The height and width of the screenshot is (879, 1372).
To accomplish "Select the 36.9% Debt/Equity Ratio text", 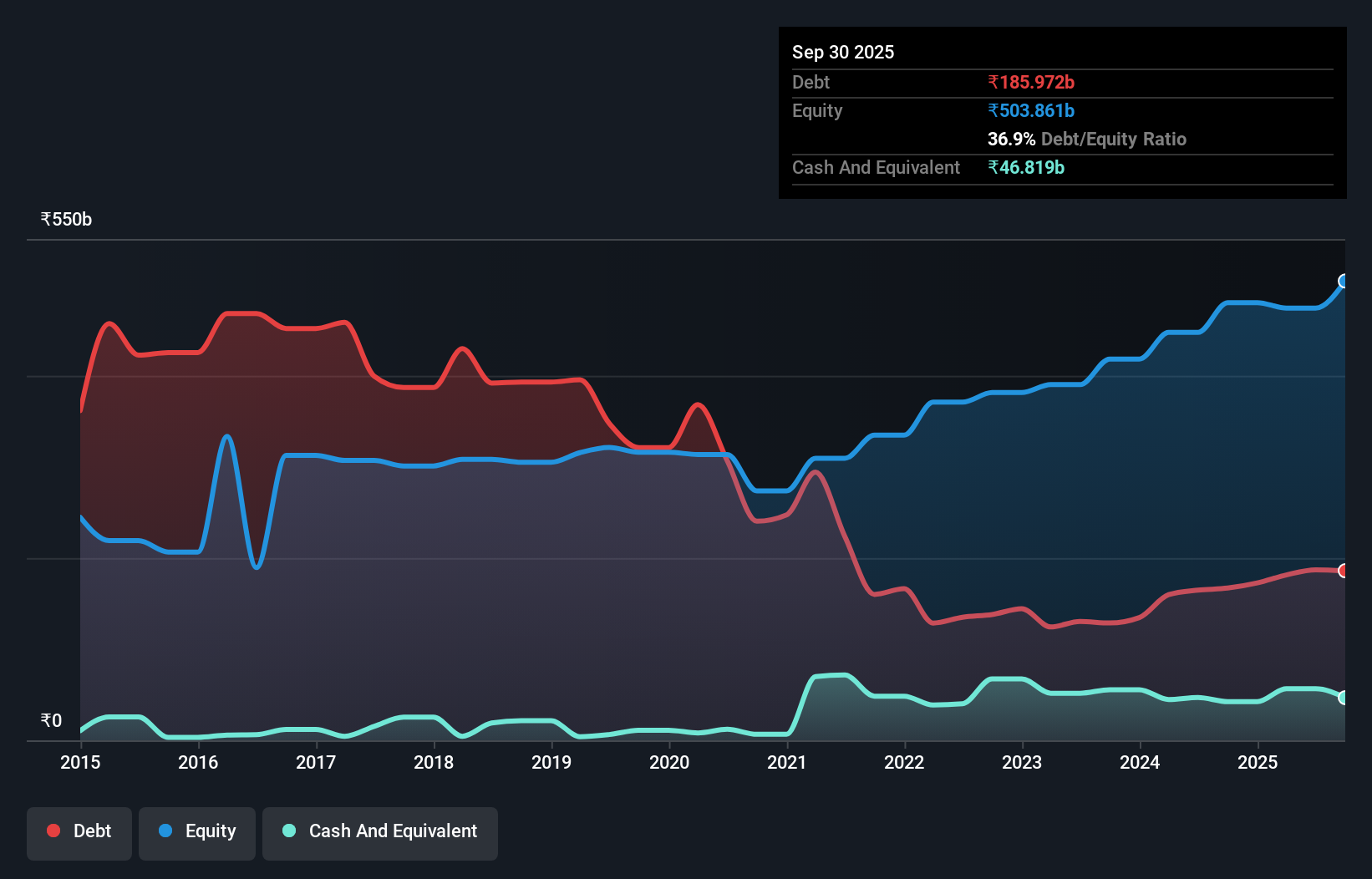I will click(1086, 140).
